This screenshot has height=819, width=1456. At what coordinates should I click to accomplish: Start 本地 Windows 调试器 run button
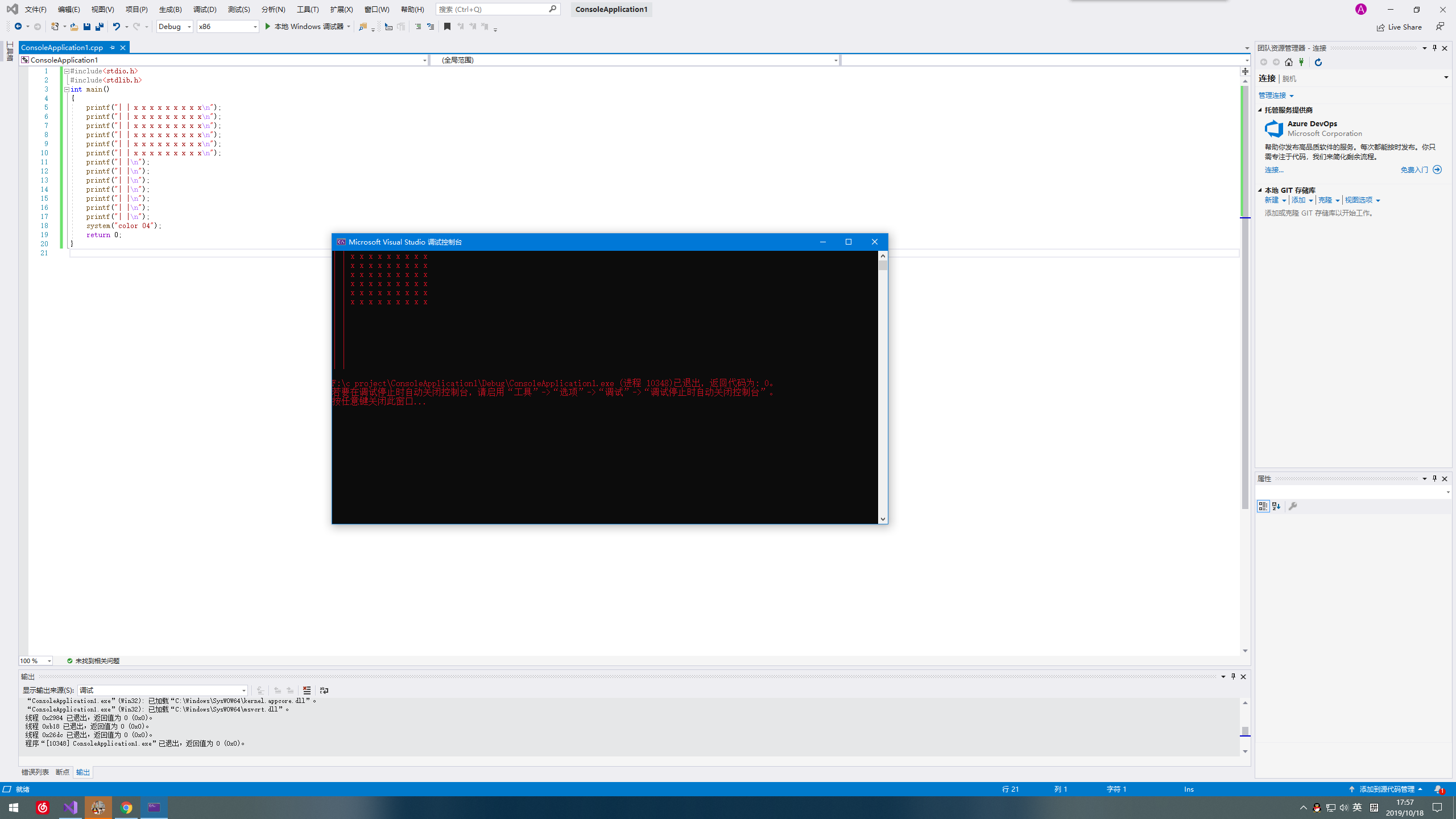click(x=304, y=27)
